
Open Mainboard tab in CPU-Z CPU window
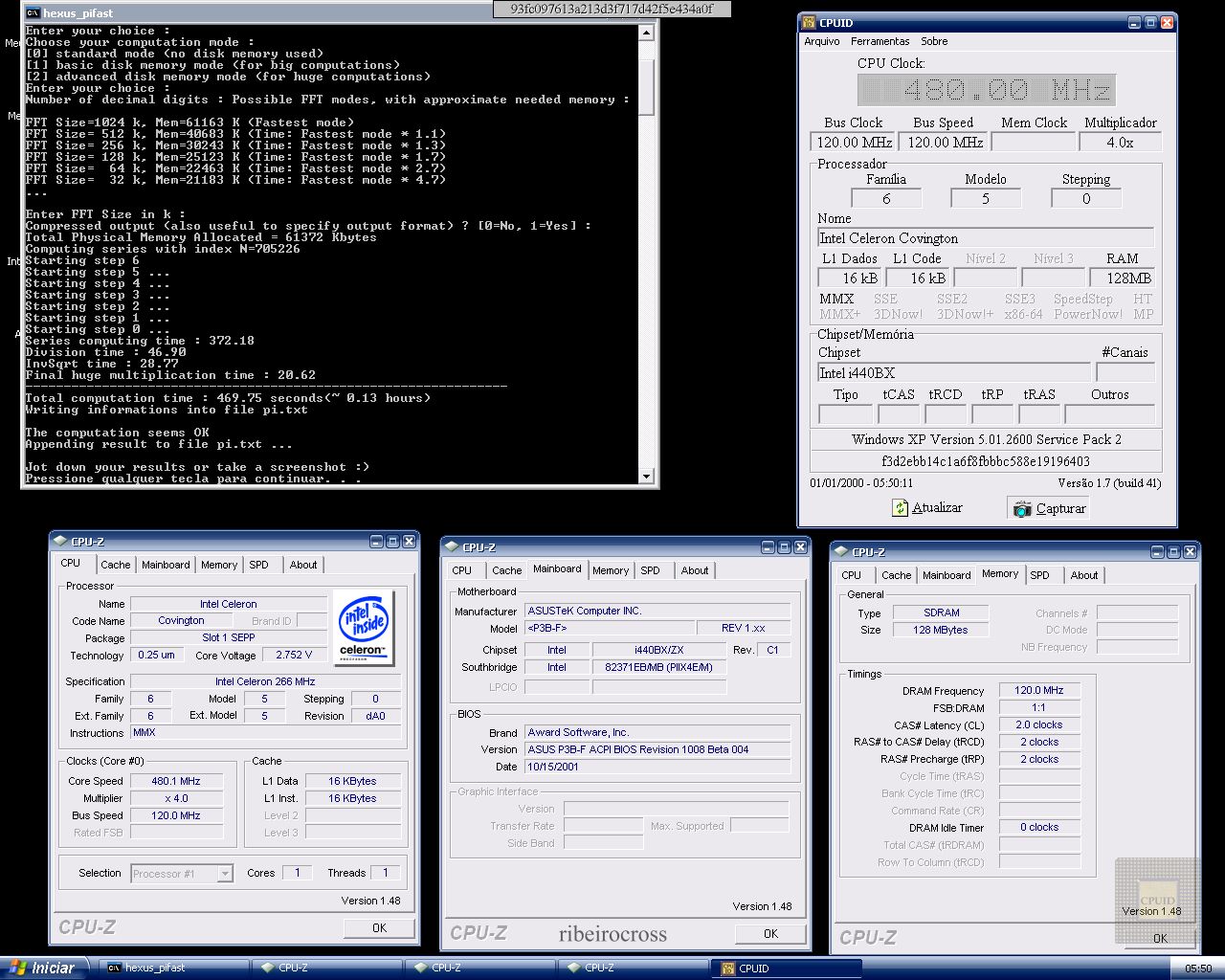[166, 565]
